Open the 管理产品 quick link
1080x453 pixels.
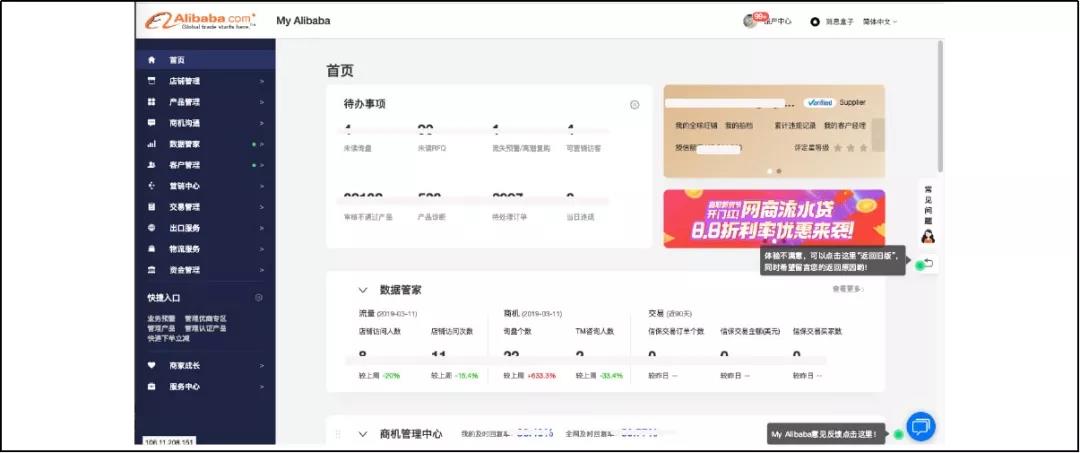click(161, 328)
